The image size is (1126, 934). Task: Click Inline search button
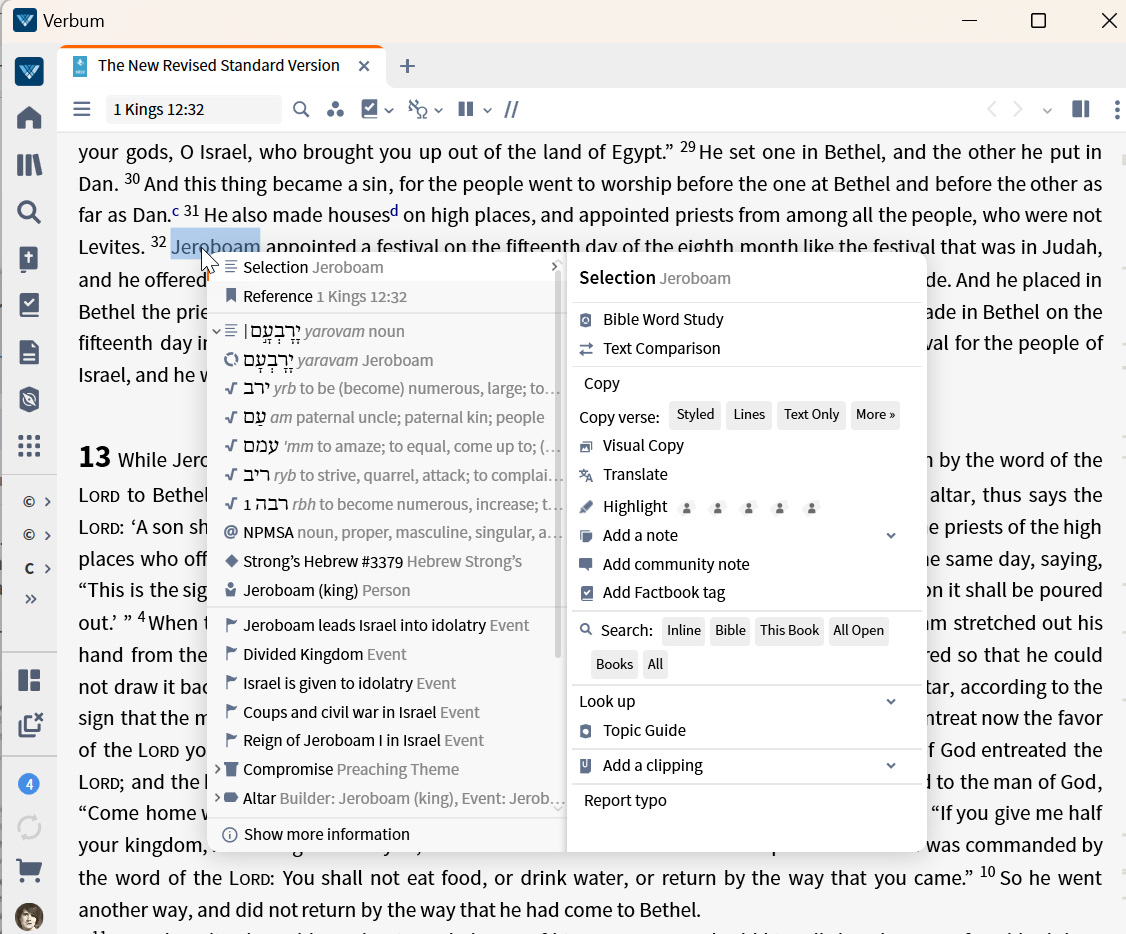point(684,631)
